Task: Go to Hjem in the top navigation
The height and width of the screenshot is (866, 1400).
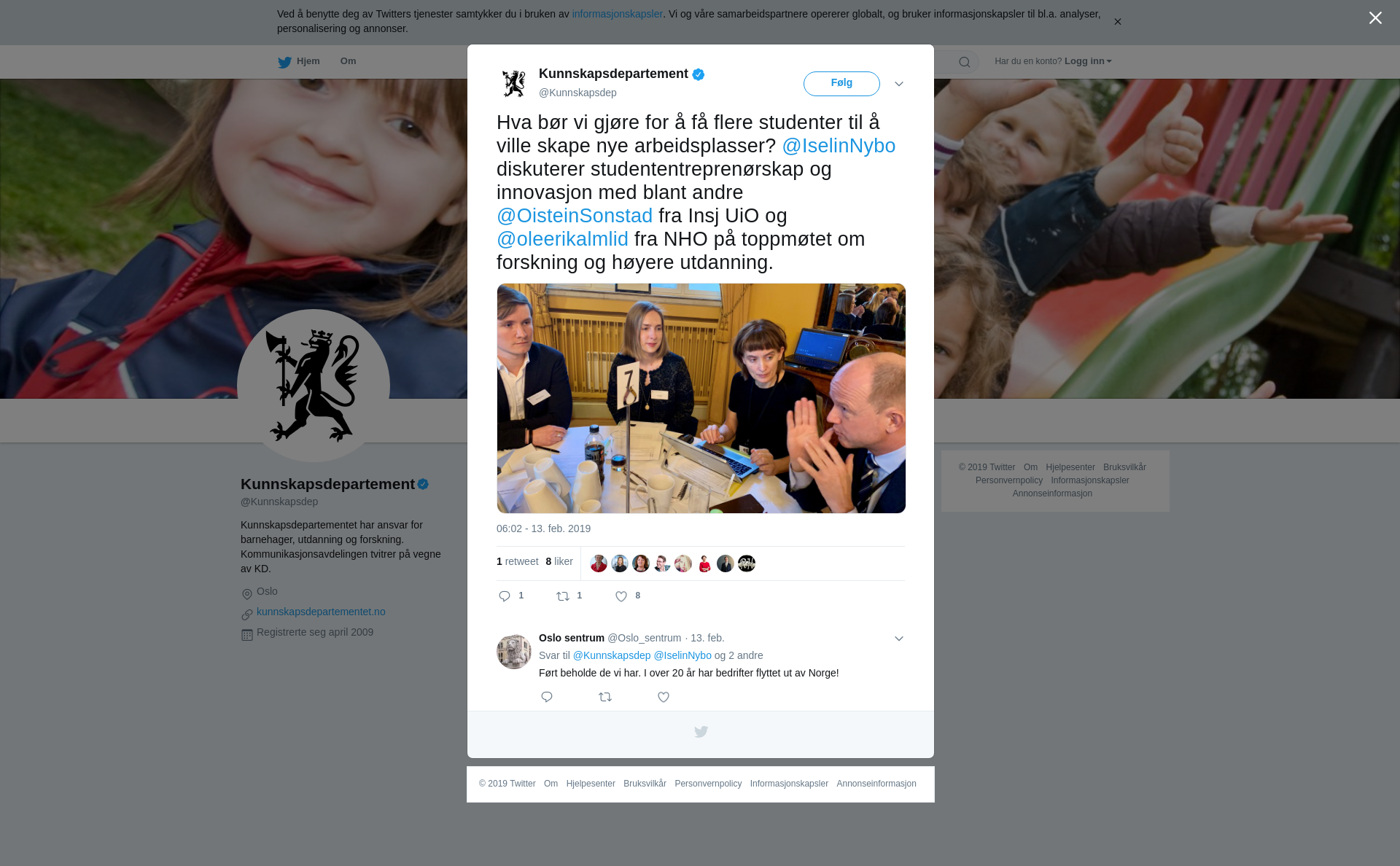Action: coord(308,61)
